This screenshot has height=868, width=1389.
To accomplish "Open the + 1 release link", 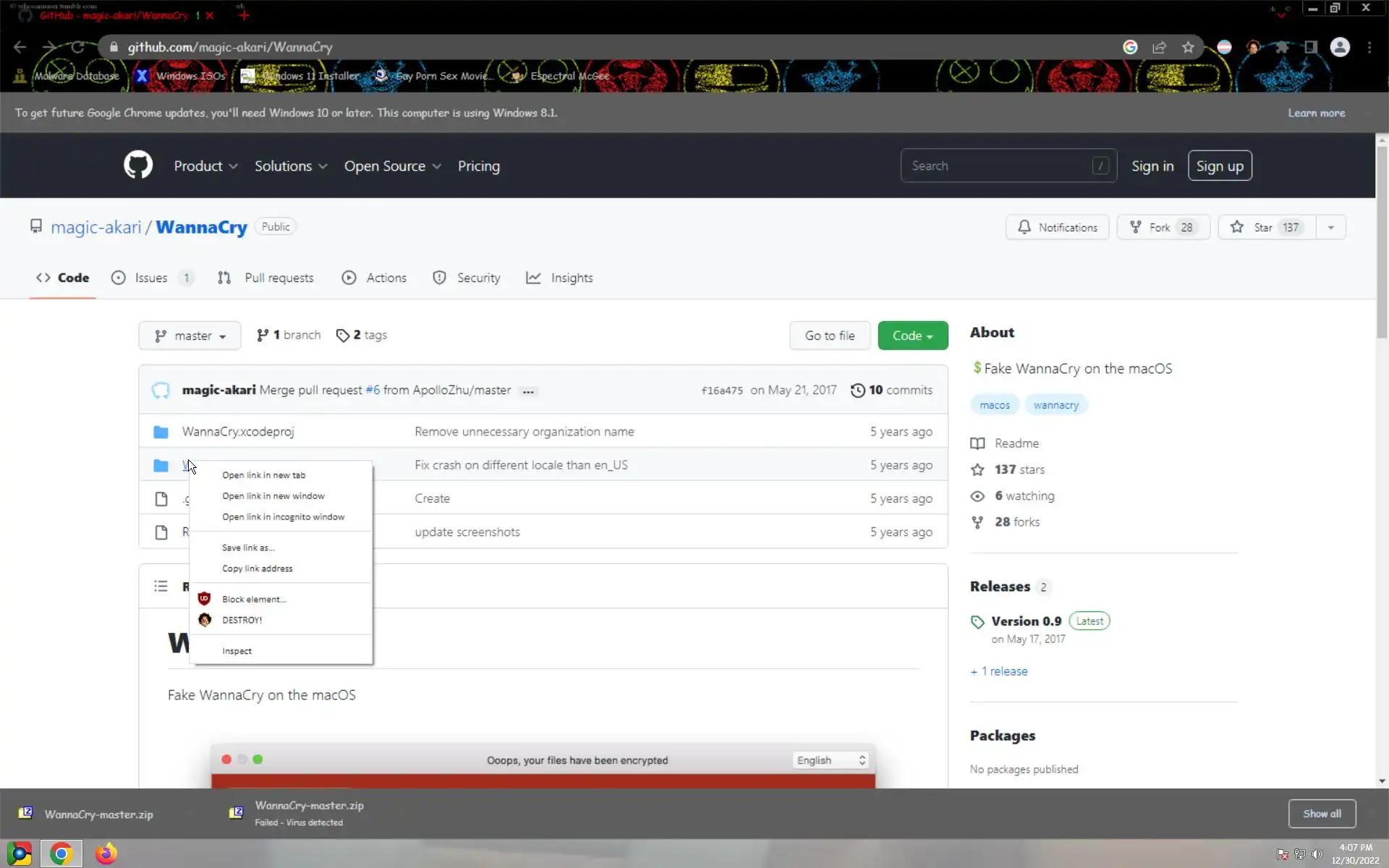I will (x=998, y=671).
